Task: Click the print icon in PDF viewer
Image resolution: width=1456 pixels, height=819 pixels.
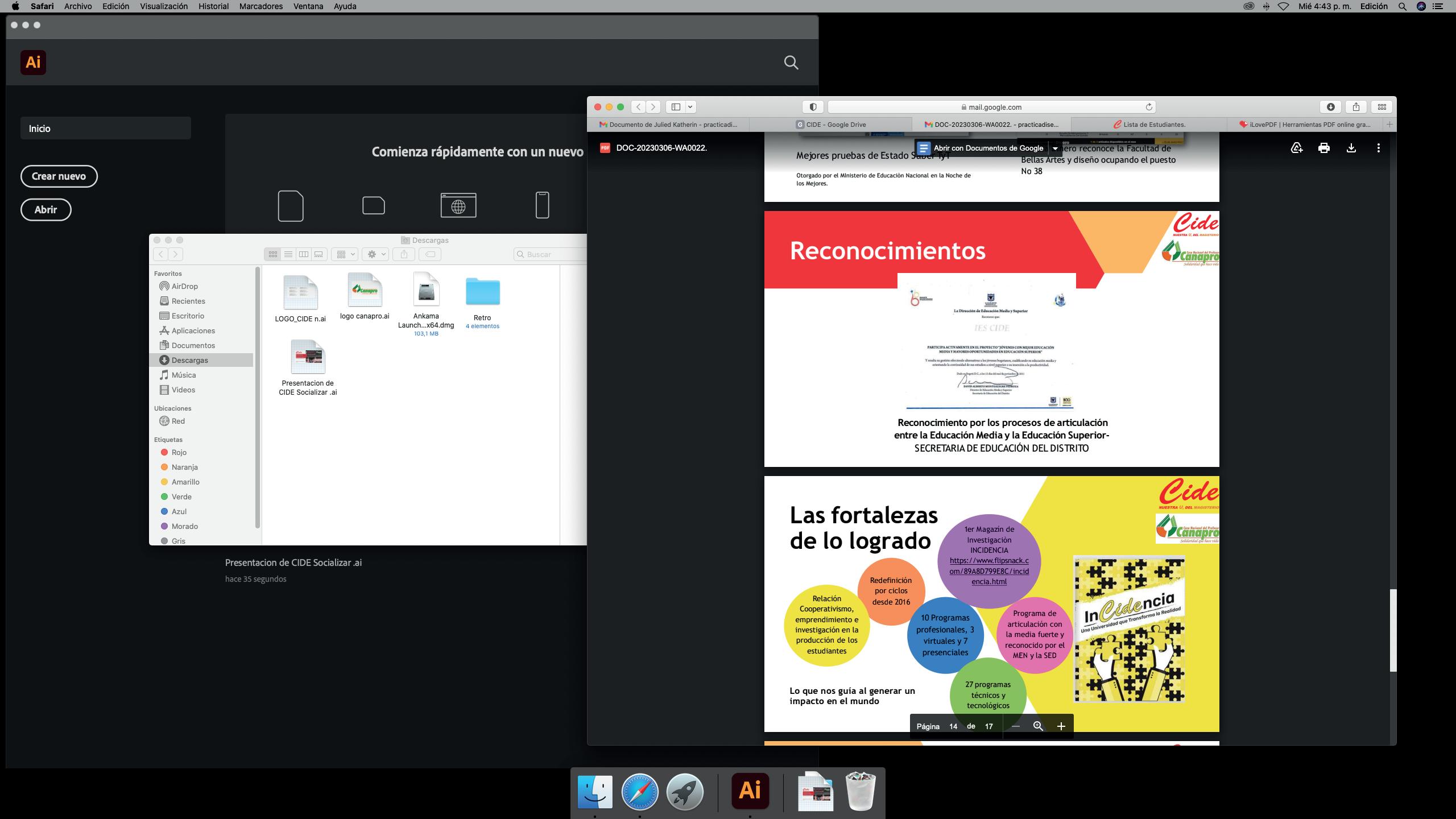Action: 1323,148
